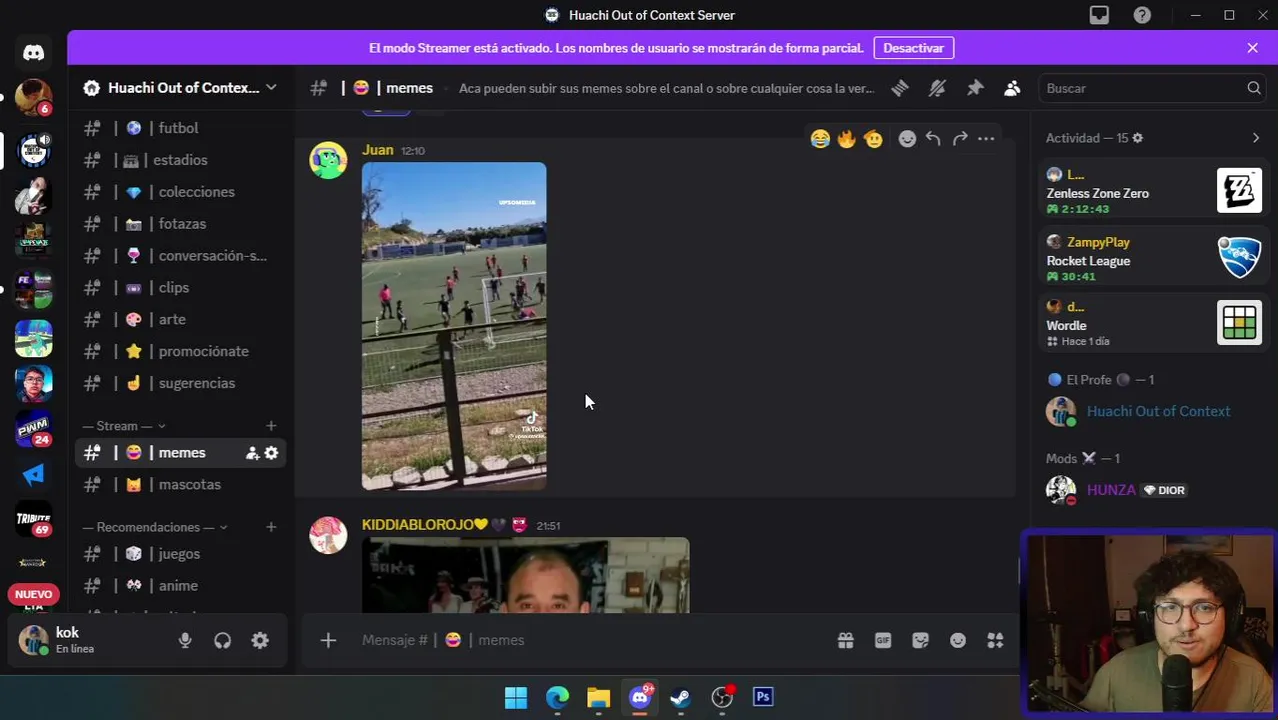Add channel to Recomendaciones category plus icon
1278x720 pixels.
pos(271,527)
